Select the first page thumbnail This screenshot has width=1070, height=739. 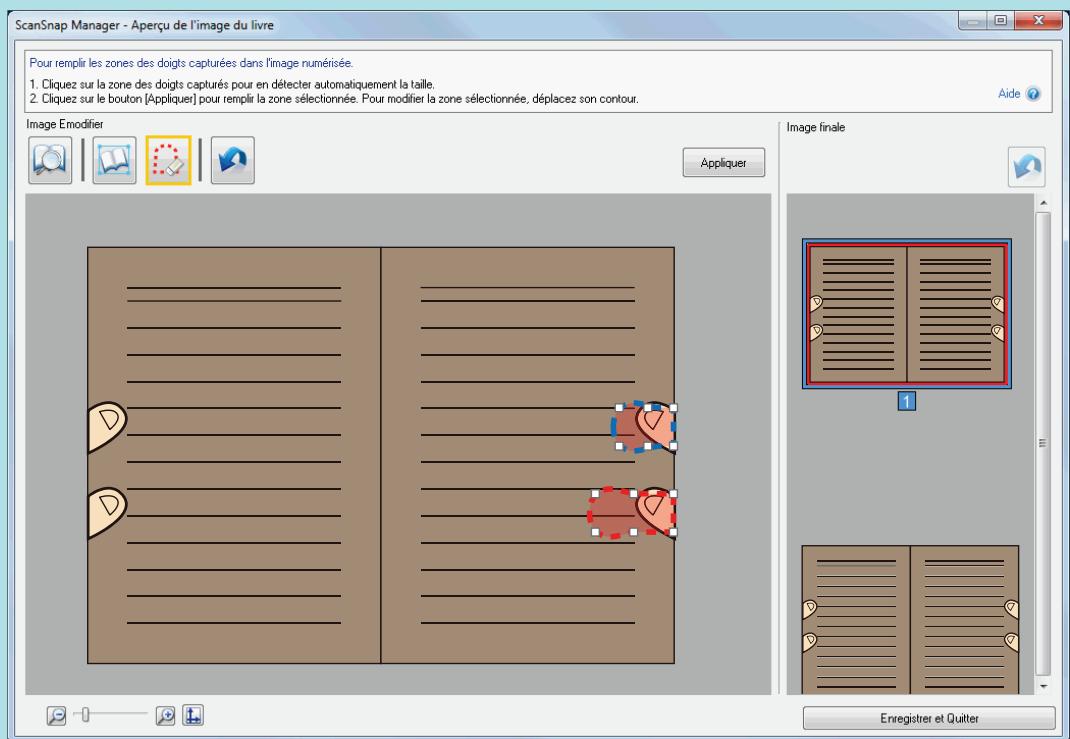click(x=906, y=314)
